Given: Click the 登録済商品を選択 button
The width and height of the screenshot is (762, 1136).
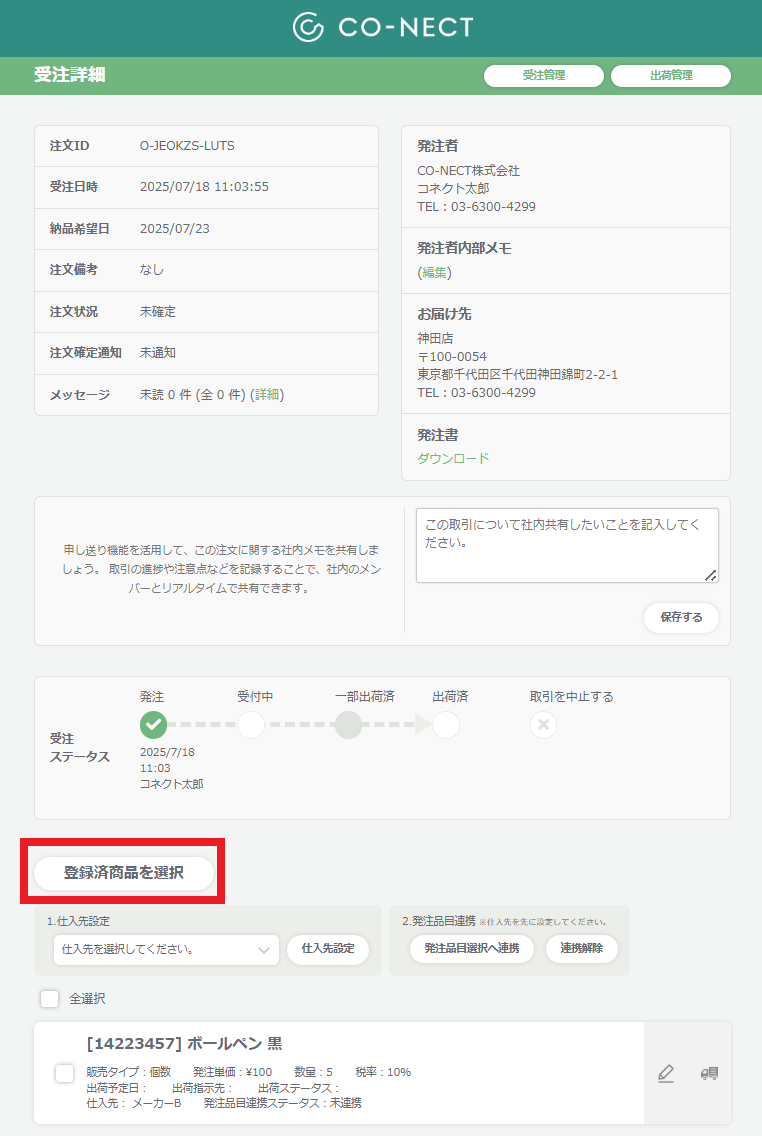Looking at the screenshot, I should (x=124, y=872).
